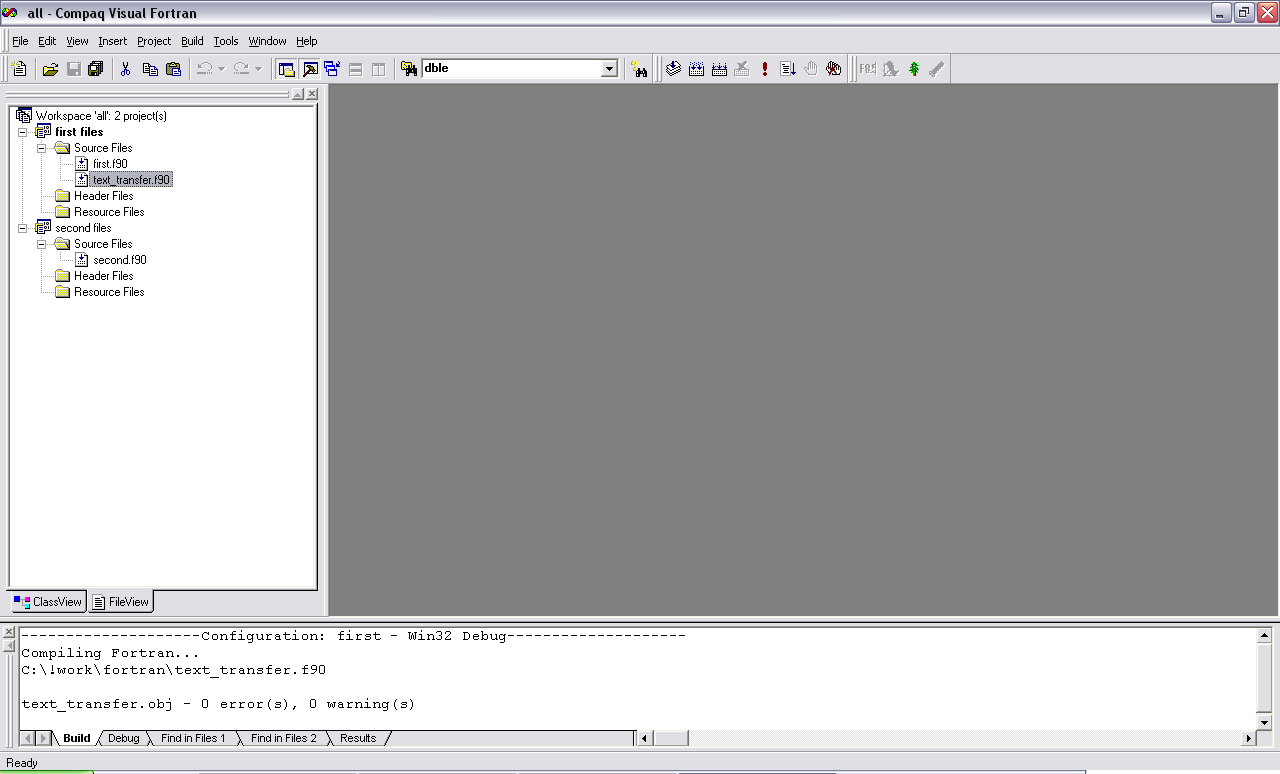Click the Stop Build icon
1280x774 pixels.
(x=742, y=69)
